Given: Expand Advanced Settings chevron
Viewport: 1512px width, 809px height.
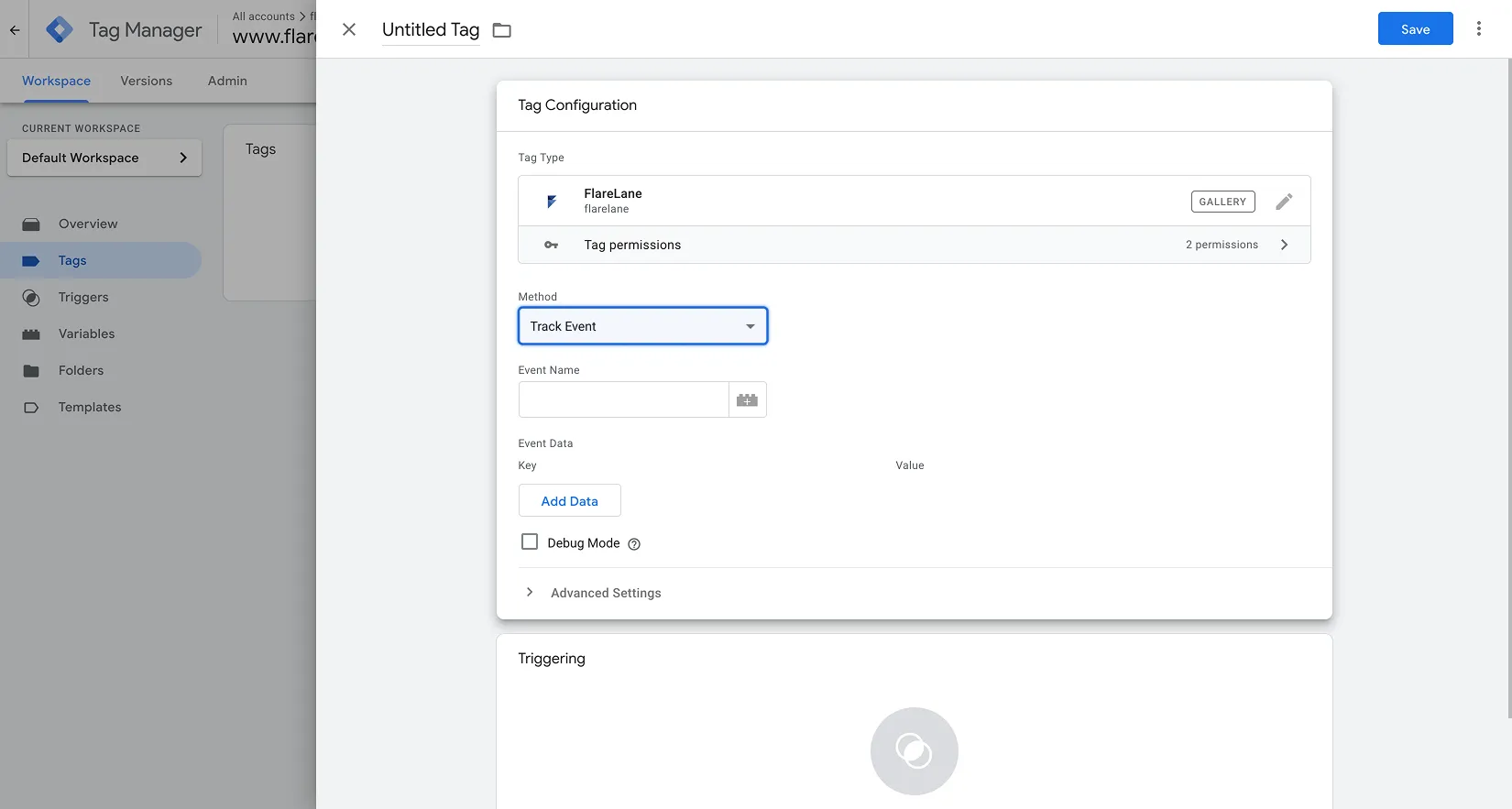Looking at the screenshot, I should (530, 592).
